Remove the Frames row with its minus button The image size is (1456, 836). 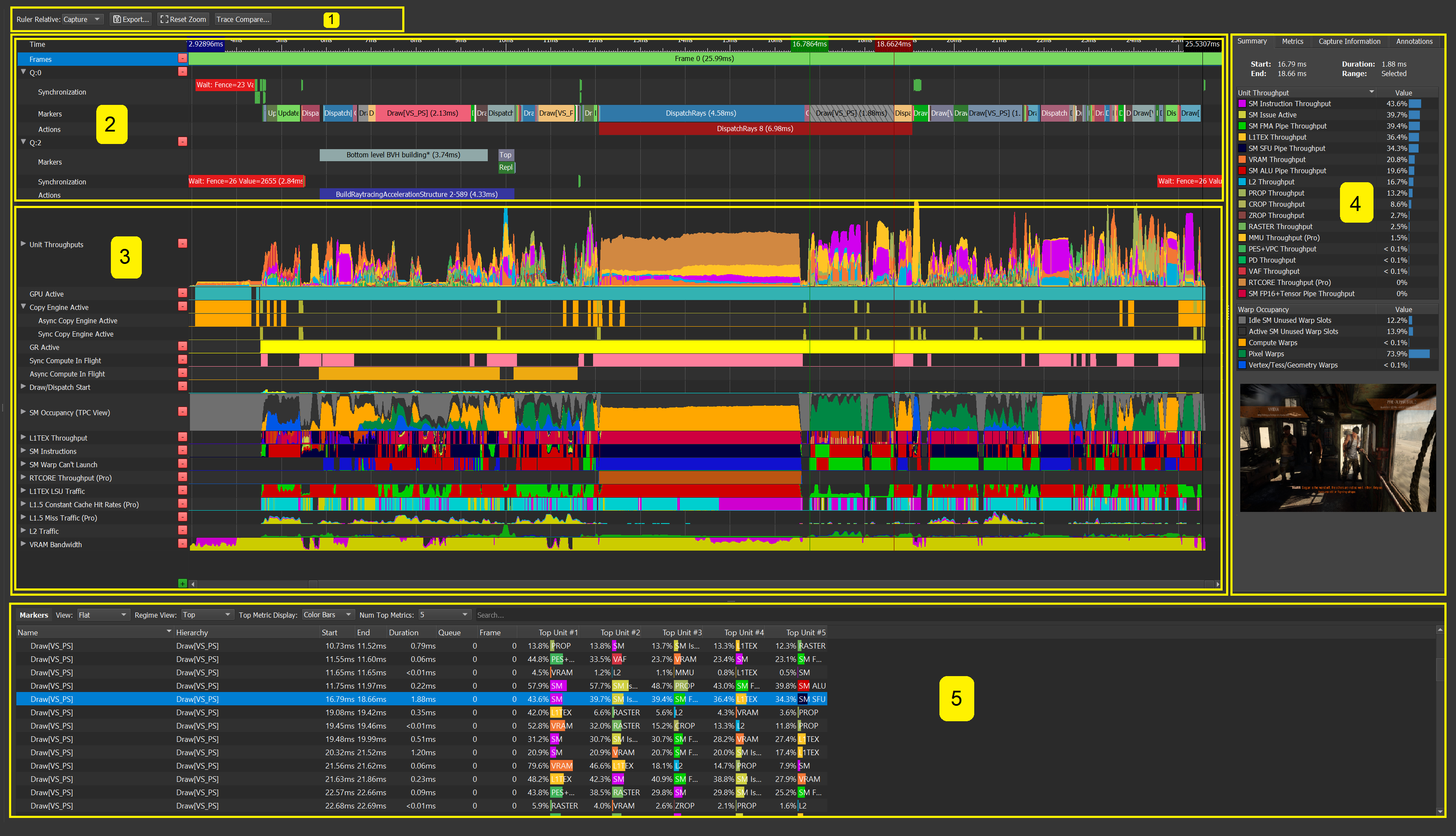click(183, 58)
